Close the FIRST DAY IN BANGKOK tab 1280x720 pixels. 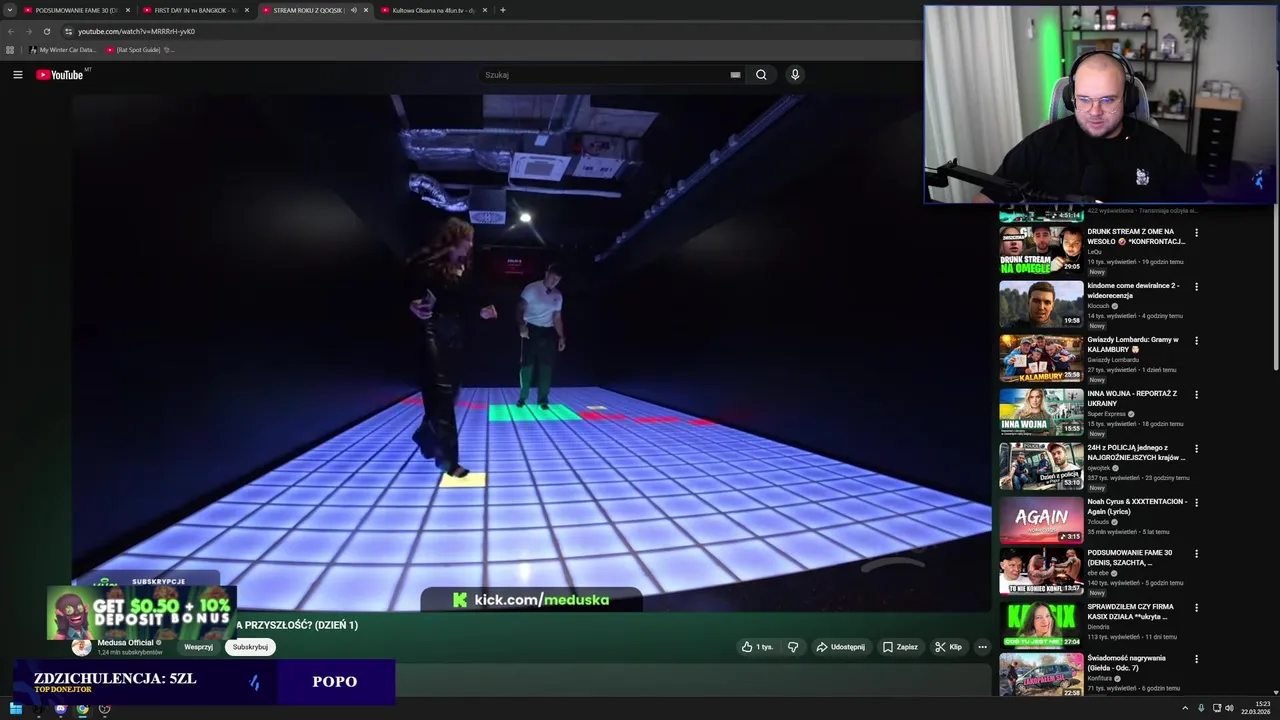click(x=247, y=10)
